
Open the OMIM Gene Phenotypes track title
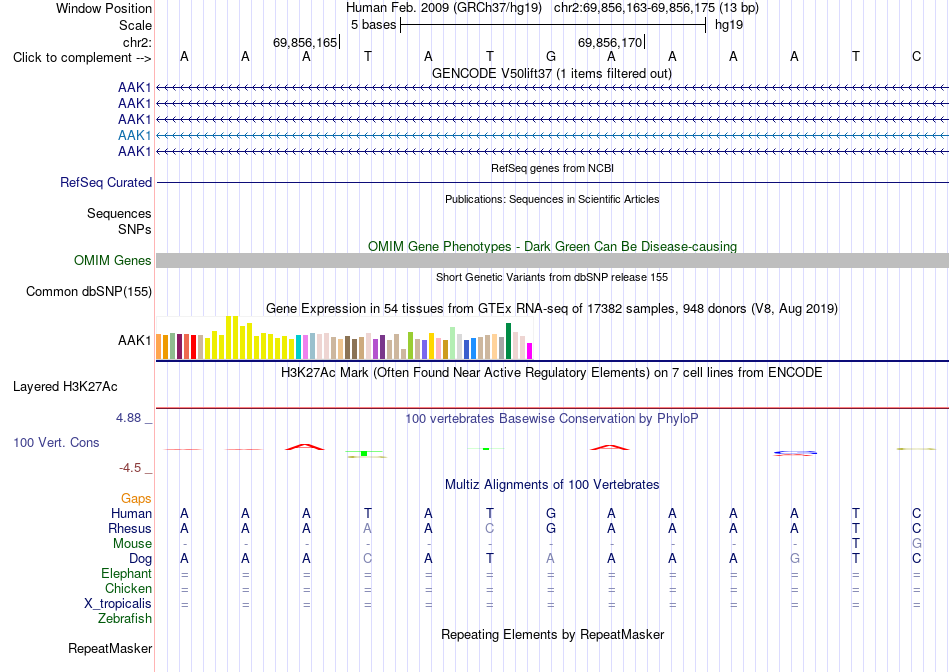pos(552,246)
